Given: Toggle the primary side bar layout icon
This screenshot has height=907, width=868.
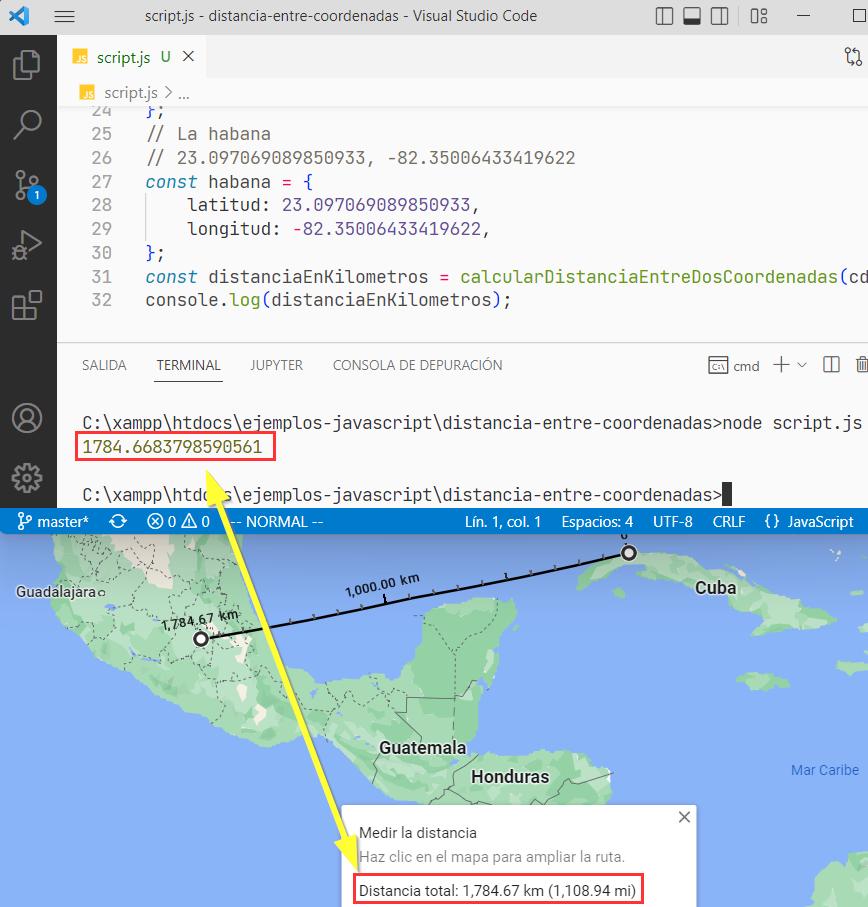Looking at the screenshot, I should tap(664, 16).
